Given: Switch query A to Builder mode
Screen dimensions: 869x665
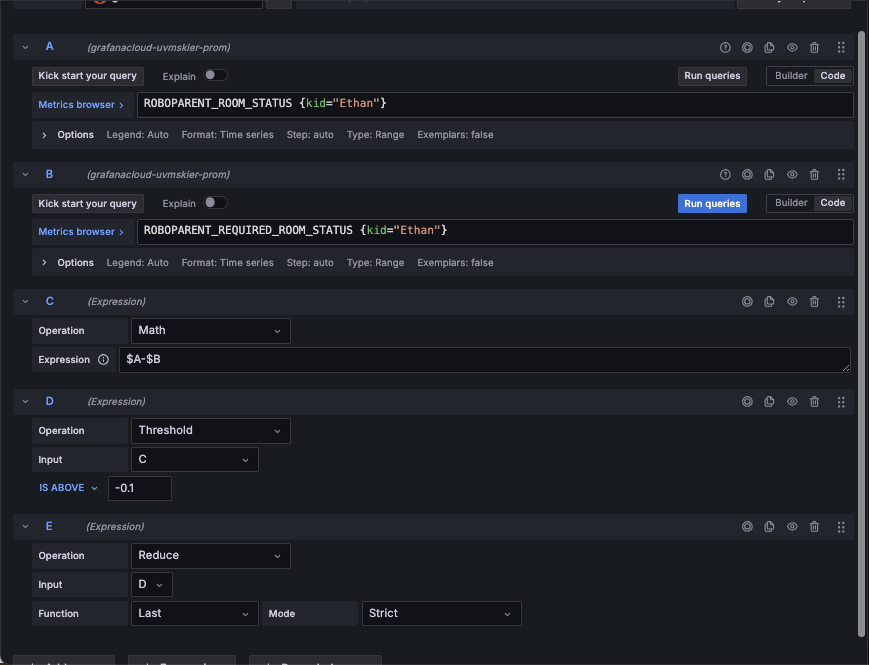Looking at the screenshot, I should click(791, 76).
